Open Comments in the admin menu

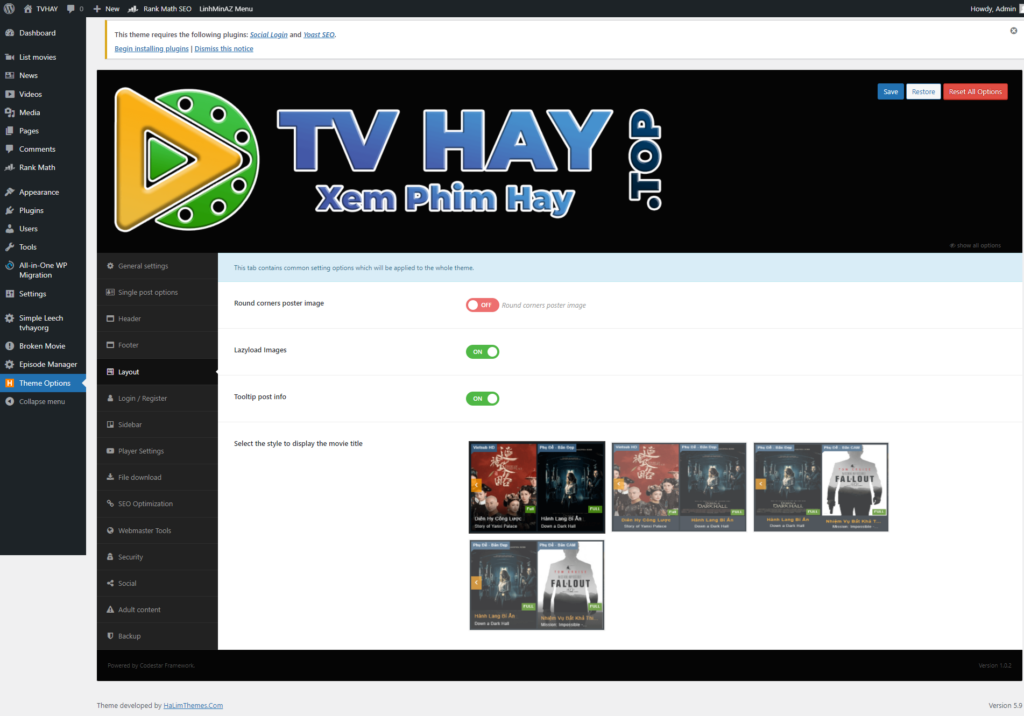[x=42, y=149]
